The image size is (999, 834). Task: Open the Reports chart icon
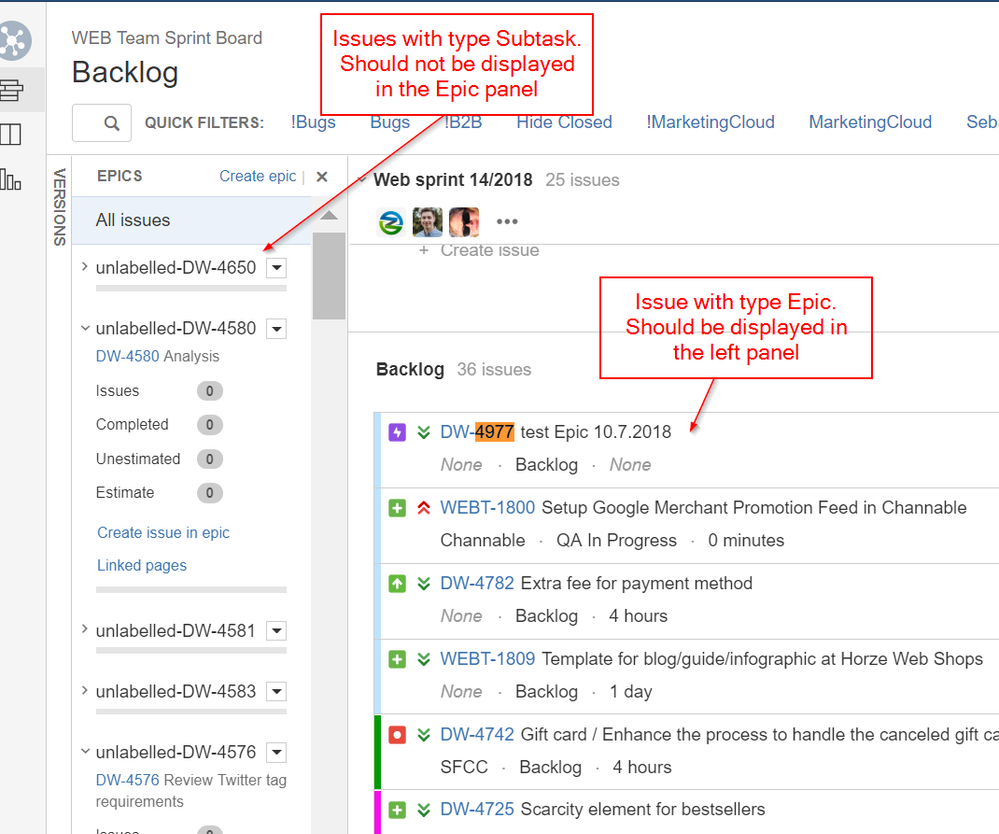(10, 180)
